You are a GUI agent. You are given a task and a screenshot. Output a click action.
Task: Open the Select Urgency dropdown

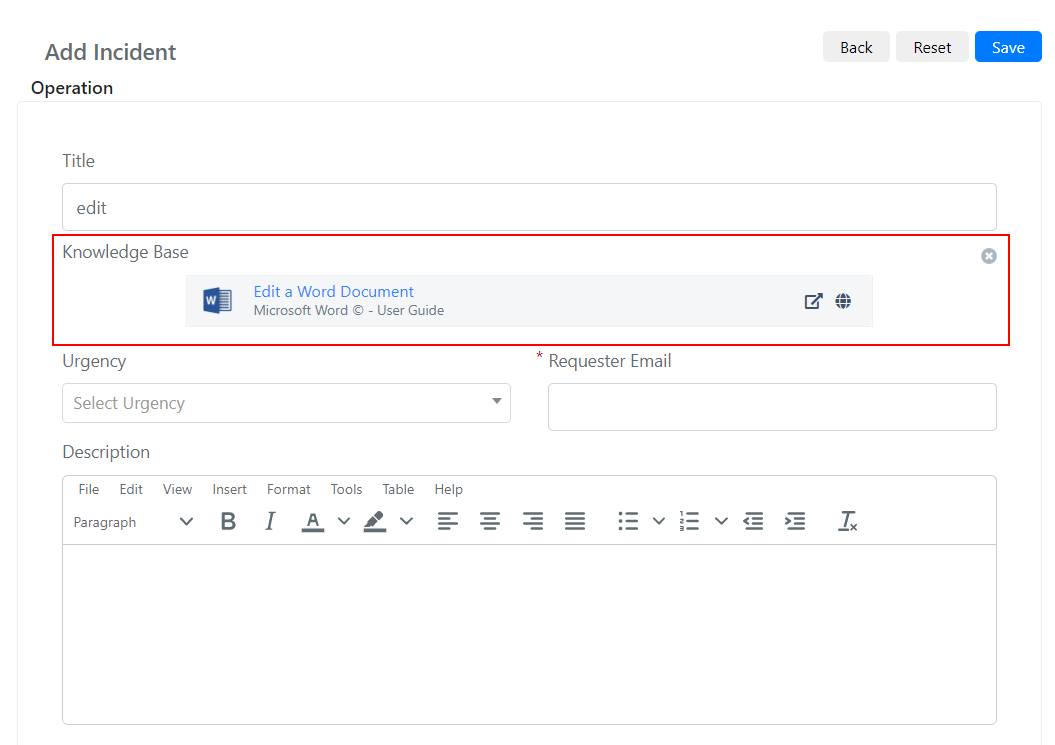286,403
